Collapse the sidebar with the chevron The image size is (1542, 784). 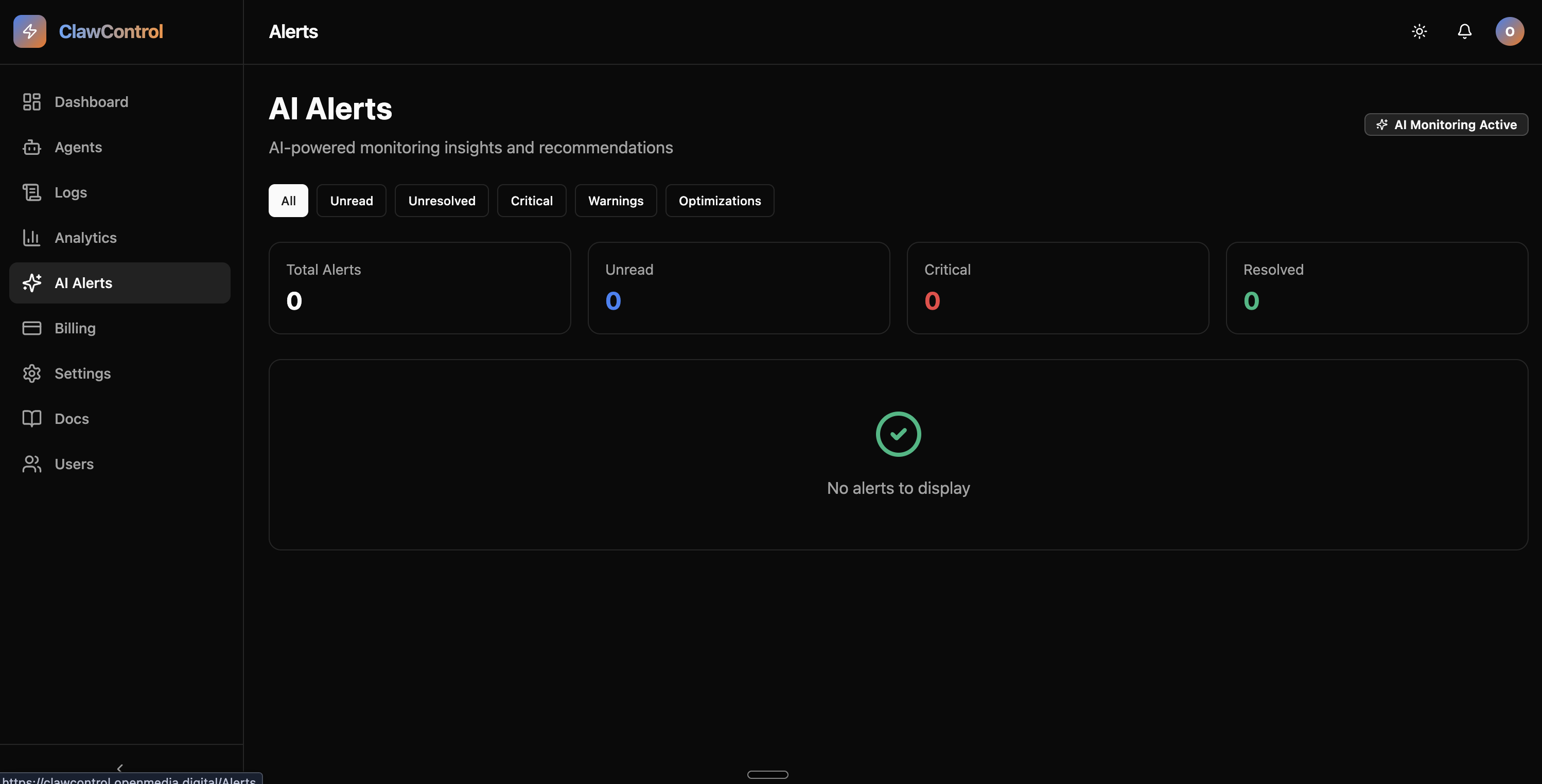tap(120, 769)
